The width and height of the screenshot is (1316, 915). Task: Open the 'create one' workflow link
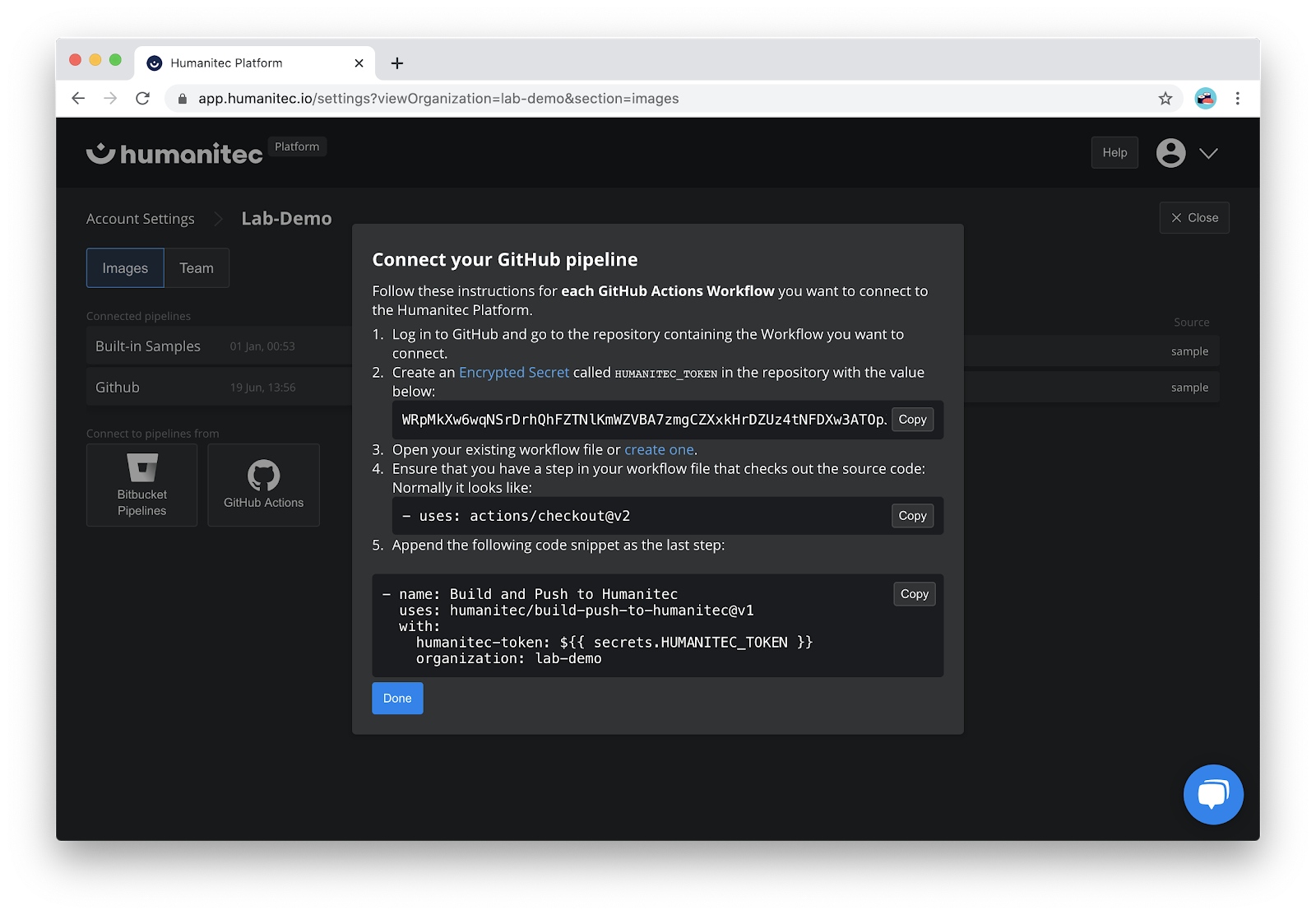click(659, 450)
